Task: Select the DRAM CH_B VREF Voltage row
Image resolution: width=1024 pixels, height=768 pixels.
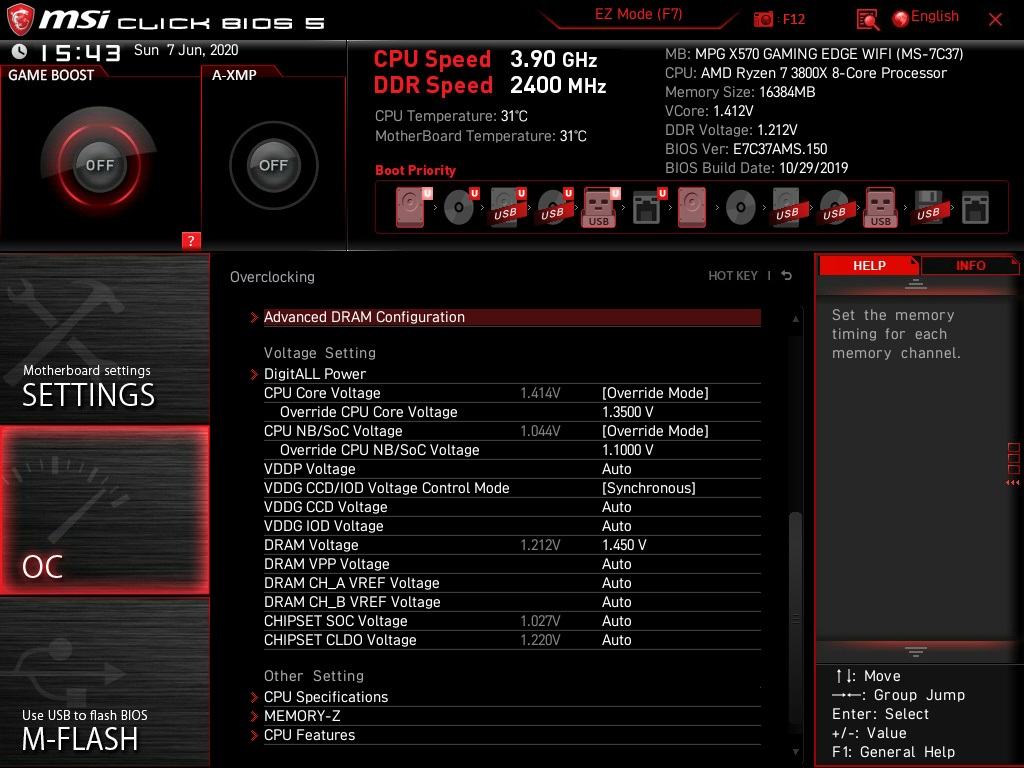Action: [512, 601]
